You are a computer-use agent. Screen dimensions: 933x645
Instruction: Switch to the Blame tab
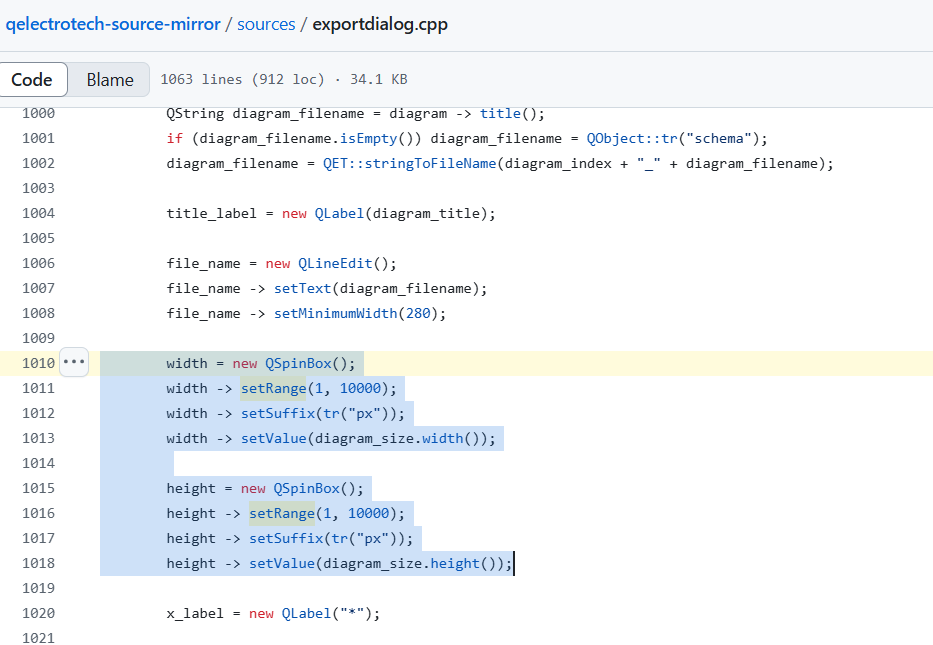click(x=110, y=80)
